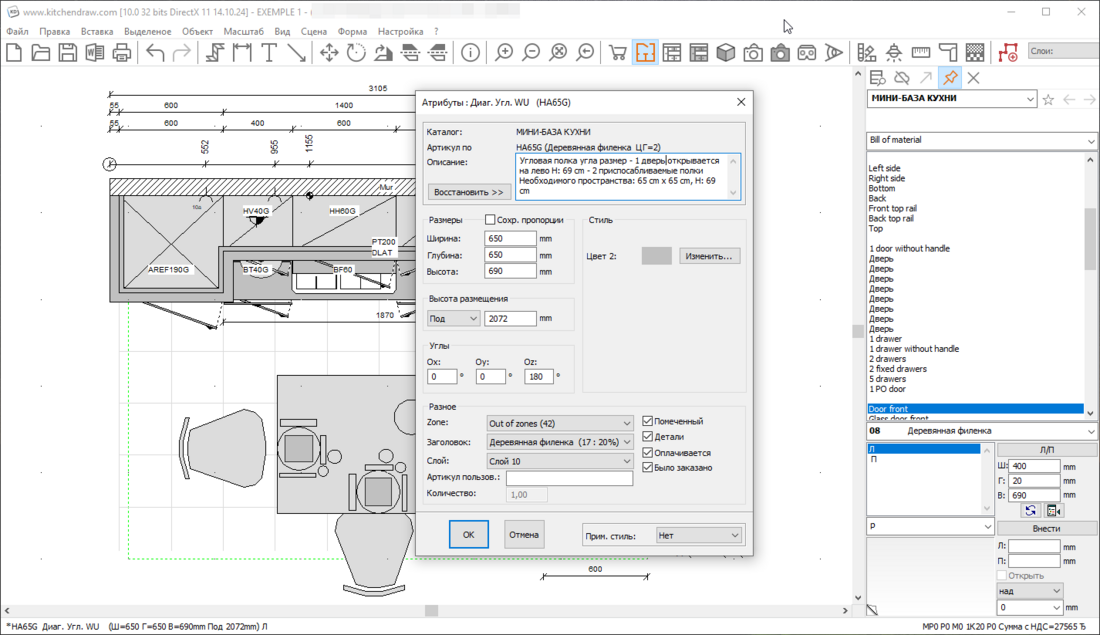Click the Изменить... color button
1100x635 pixels.
click(709, 256)
